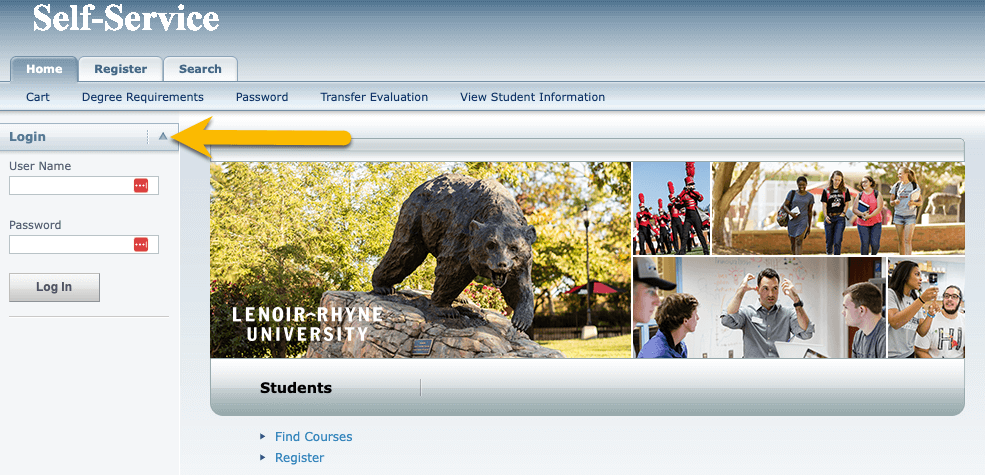985x475 pixels.
Task: Follow the Register link under Students
Action: click(x=300, y=458)
